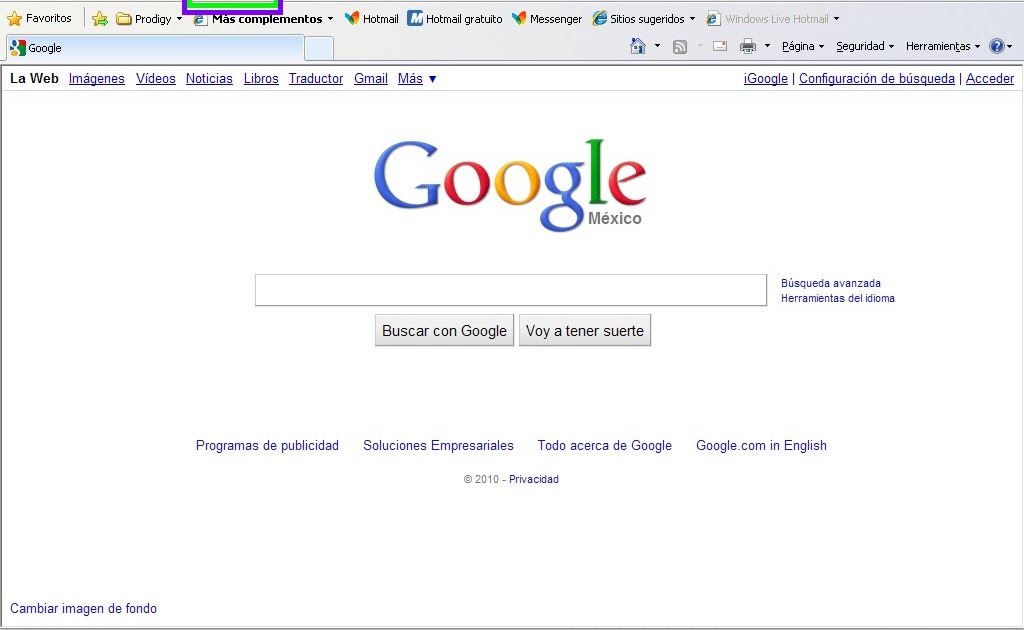Image resolution: width=1024 pixels, height=630 pixels.
Task: Expand the Prodigy folder dropdown arrow
Action: click(x=180, y=19)
